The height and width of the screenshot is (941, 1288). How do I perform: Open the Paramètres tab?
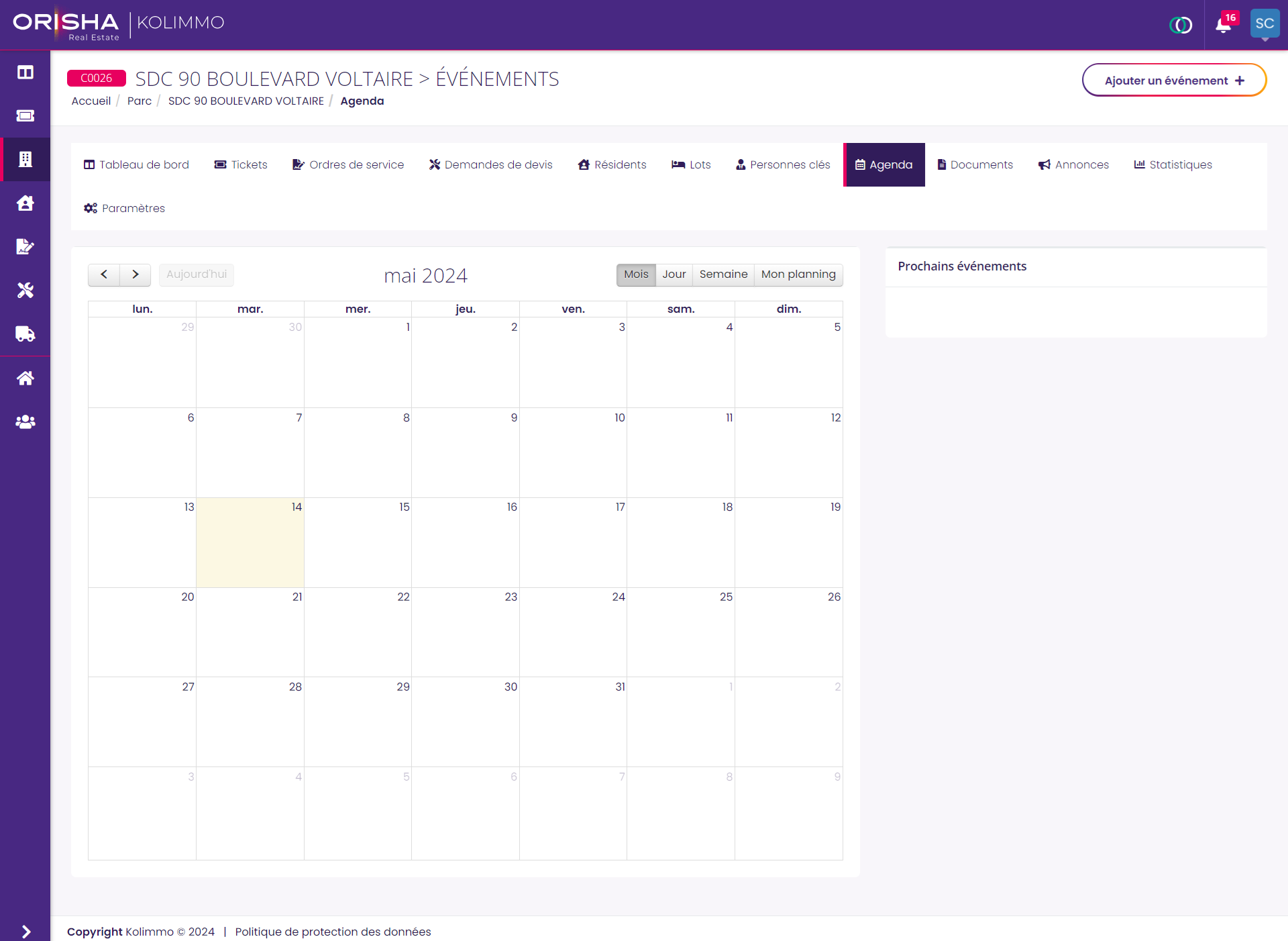pyautogui.click(x=124, y=208)
